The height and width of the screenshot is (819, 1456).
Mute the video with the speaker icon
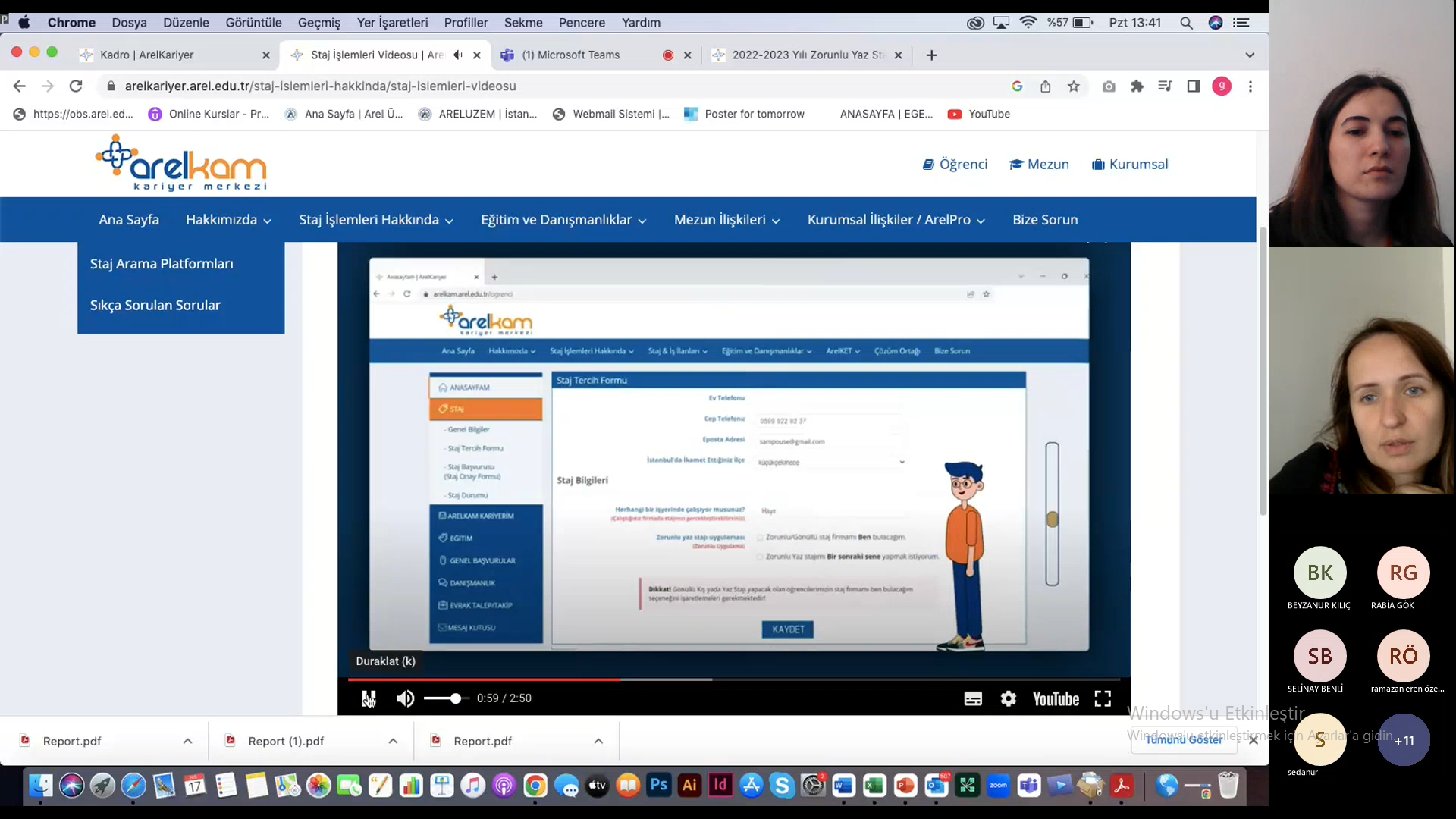click(x=405, y=698)
